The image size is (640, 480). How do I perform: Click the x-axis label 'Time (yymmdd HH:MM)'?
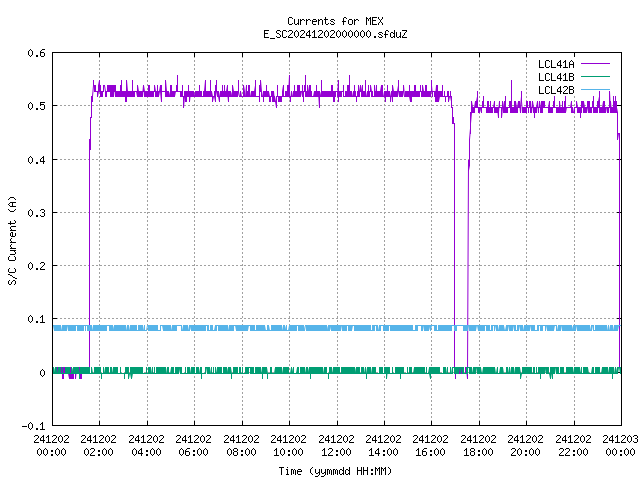point(335,471)
